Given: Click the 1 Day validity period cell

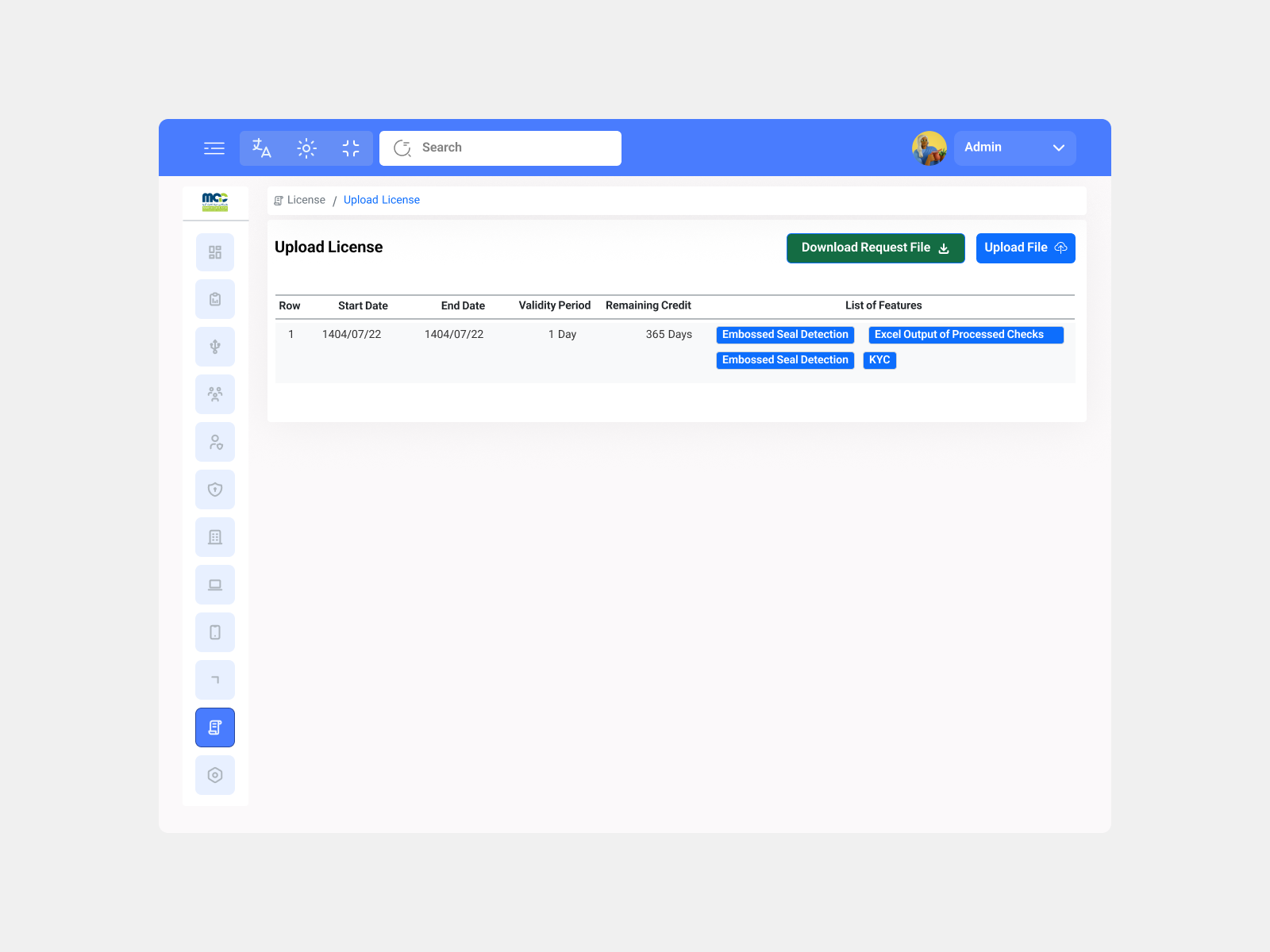Looking at the screenshot, I should pos(562,335).
